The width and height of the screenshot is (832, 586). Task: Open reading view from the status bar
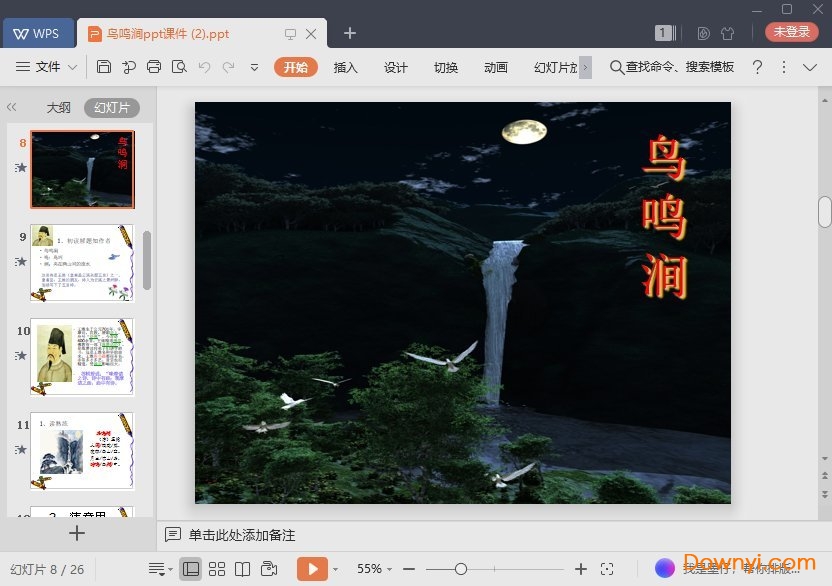(x=243, y=568)
